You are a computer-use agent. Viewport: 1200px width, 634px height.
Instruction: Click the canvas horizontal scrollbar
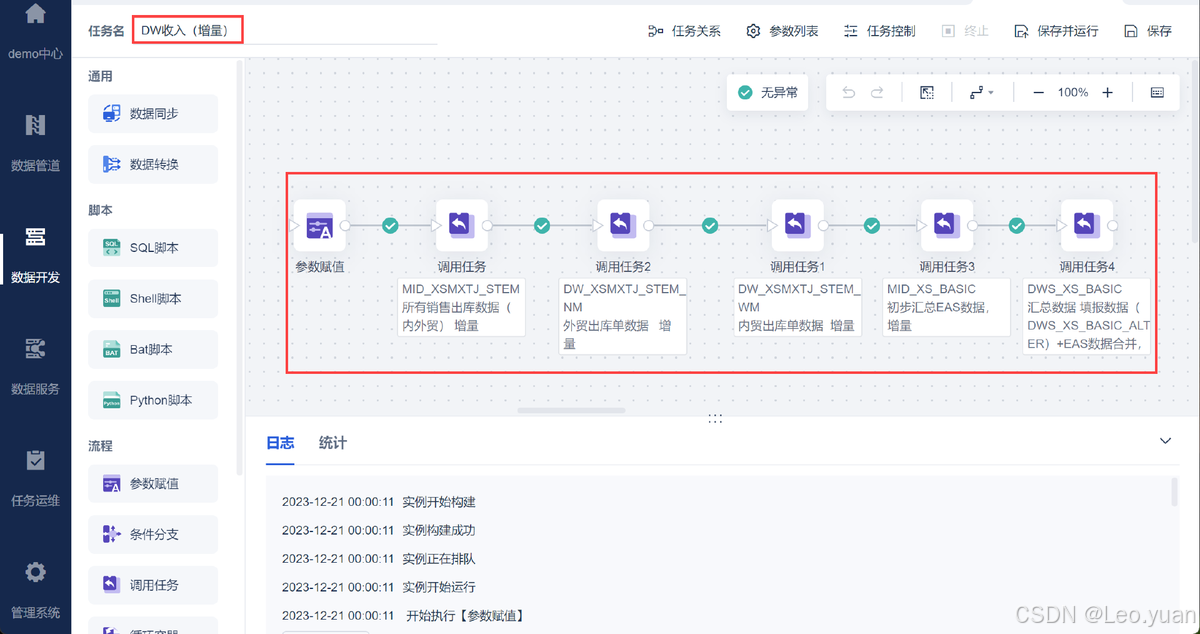tap(571, 410)
